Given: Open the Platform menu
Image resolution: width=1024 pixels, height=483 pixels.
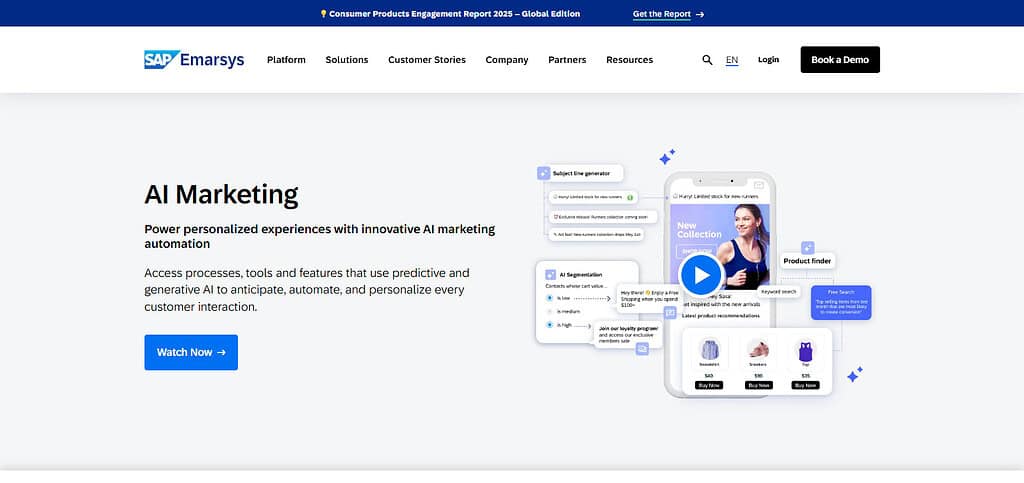Looking at the screenshot, I should pos(286,59).
